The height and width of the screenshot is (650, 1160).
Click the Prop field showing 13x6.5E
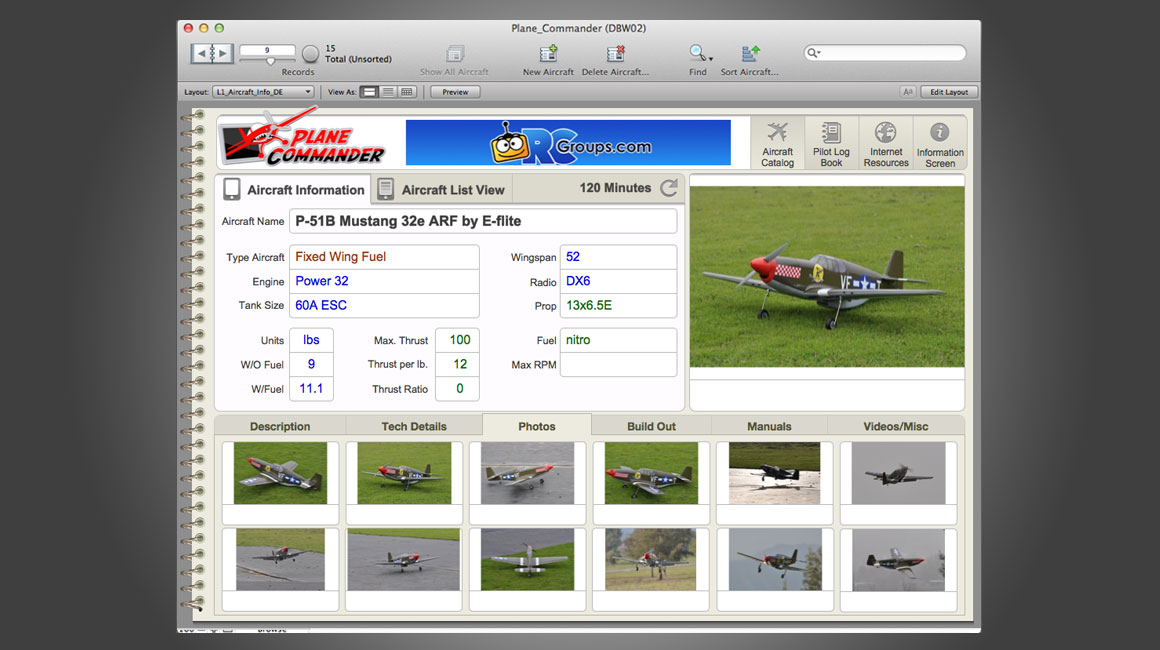pos(618,305)
